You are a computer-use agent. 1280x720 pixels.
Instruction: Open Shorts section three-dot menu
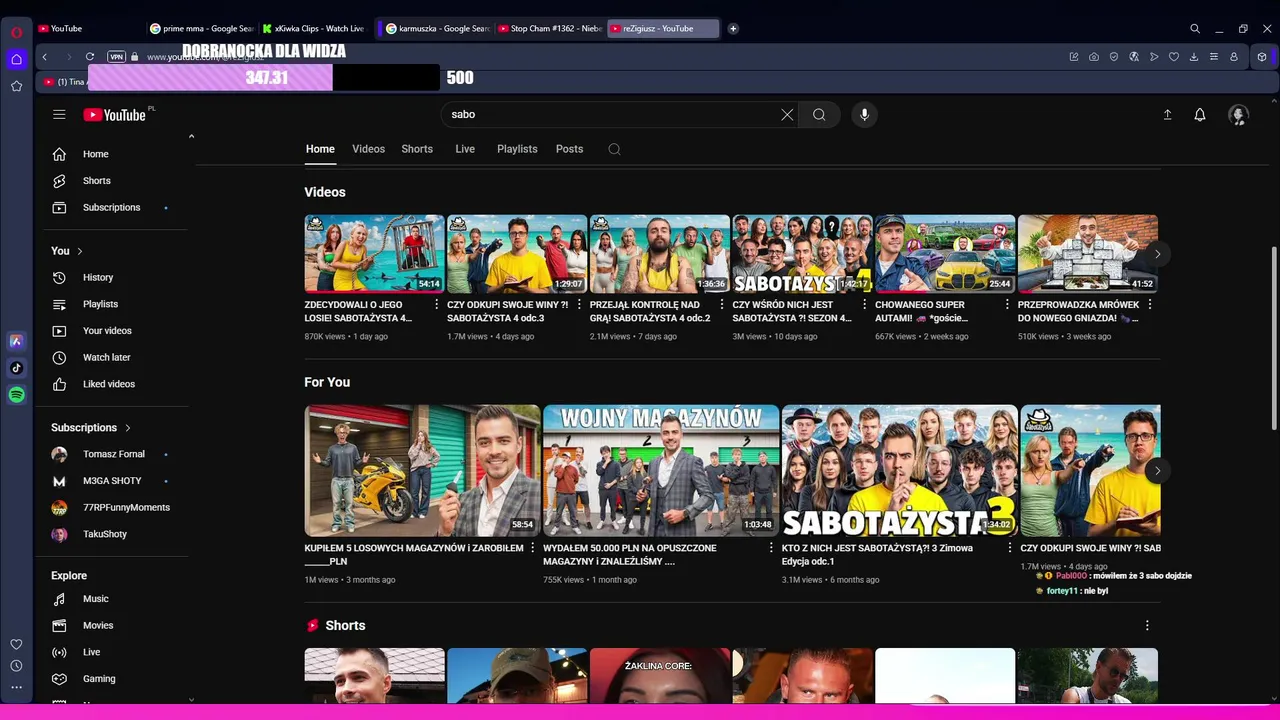tap(1147, 626)
